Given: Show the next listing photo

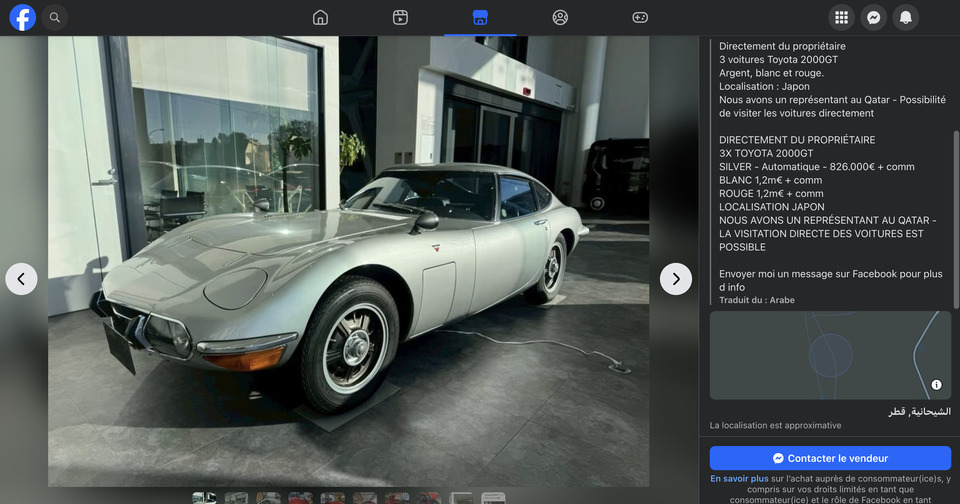Looking at the screenshot, I should point(676,279).
